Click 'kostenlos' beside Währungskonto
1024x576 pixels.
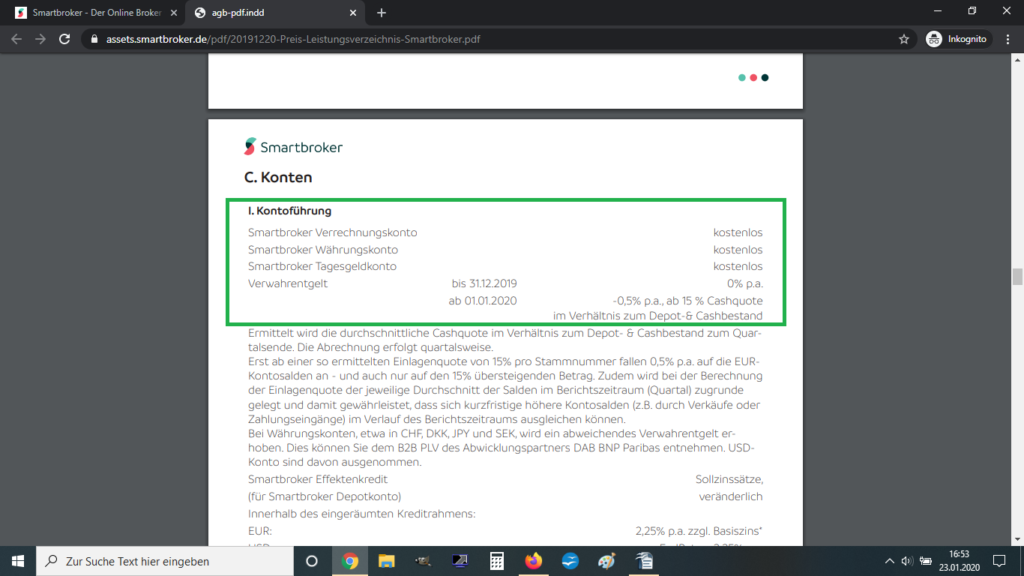pos(738,249)
